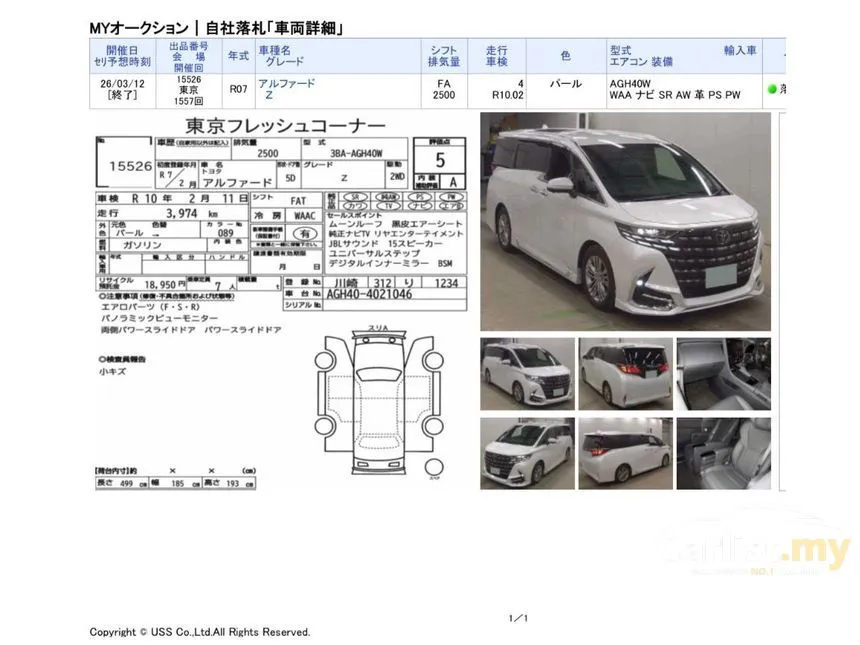Select the FA shift value in table
The image size is (860, 645).
[x=444, y=84]
